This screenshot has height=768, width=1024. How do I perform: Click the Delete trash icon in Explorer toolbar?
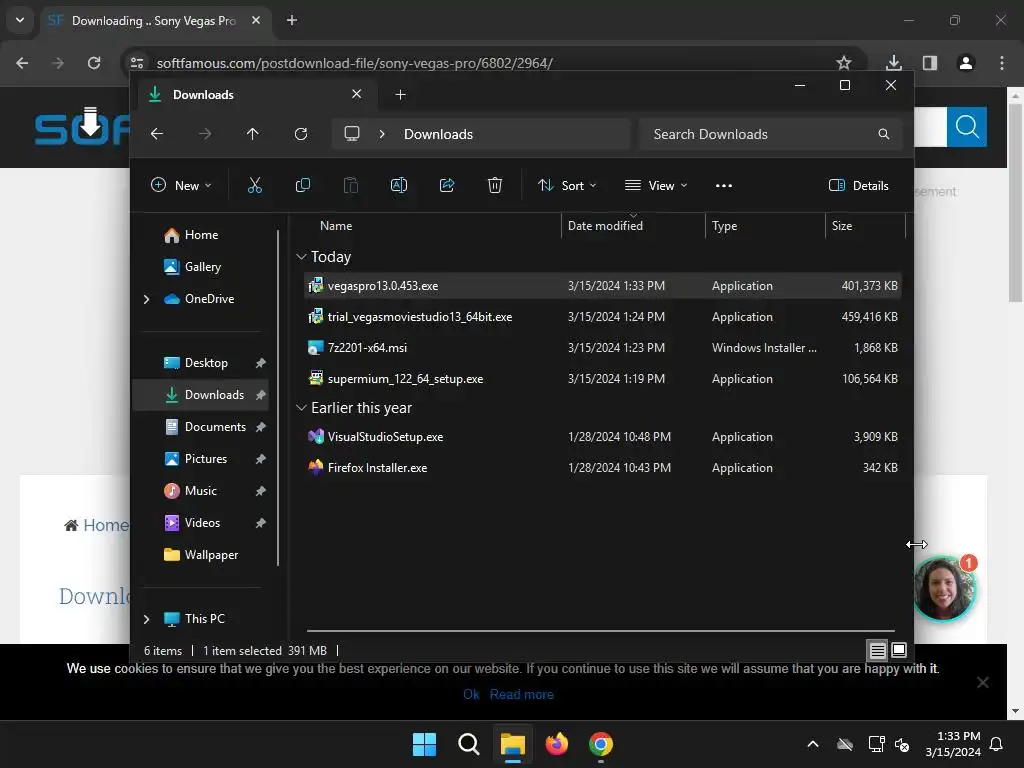(x=495, y=185)
